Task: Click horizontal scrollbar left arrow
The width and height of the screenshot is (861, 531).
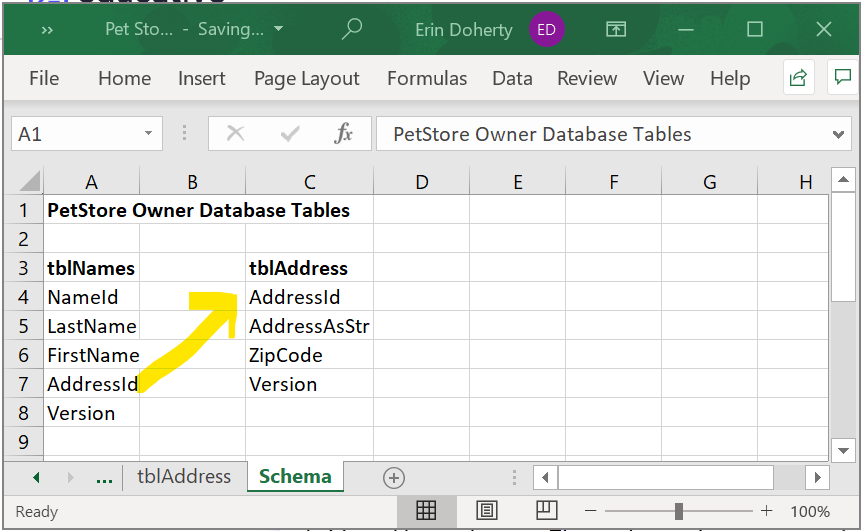Action: (545, 478)
